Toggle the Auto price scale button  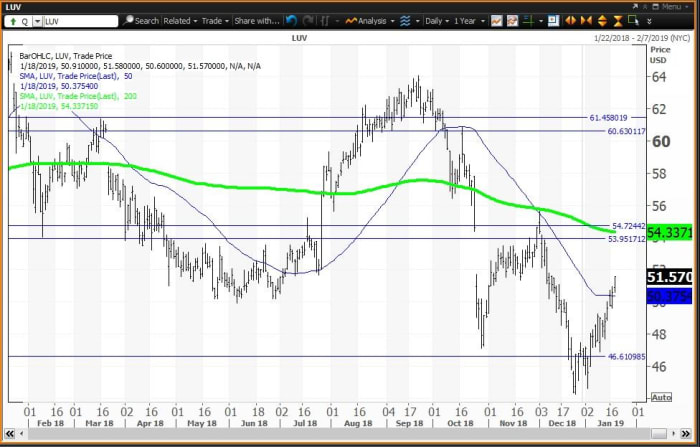tap(660, 397)
